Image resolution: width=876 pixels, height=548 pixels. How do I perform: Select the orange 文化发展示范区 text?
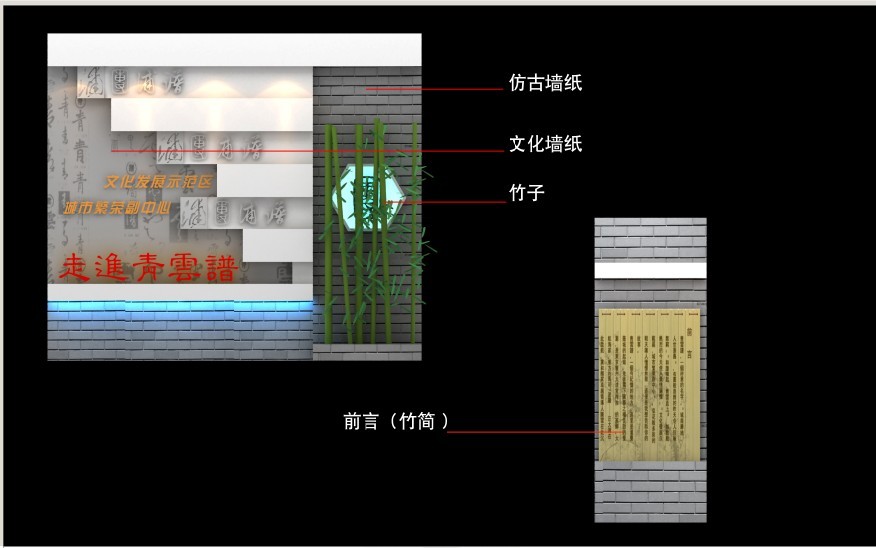(159, 183)
